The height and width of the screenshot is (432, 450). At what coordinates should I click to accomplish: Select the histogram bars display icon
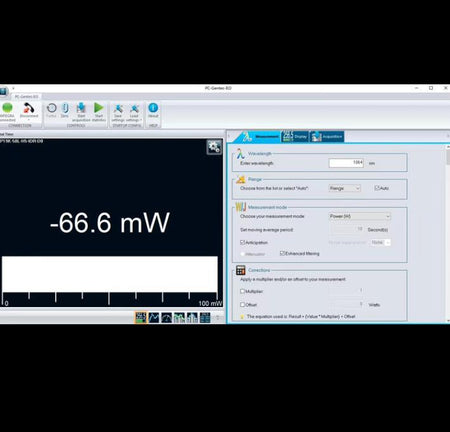click(192, 317)
